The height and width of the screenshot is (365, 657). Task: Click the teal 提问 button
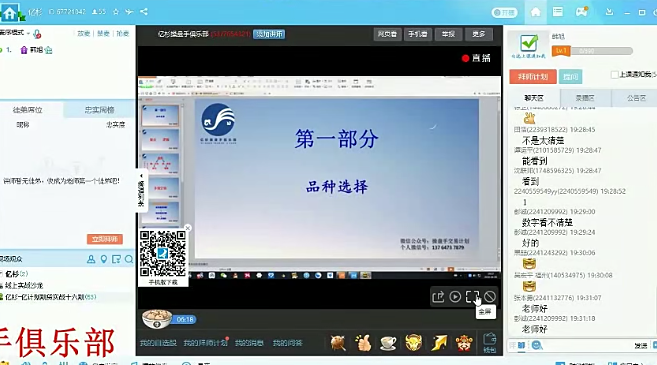point(570,77)
